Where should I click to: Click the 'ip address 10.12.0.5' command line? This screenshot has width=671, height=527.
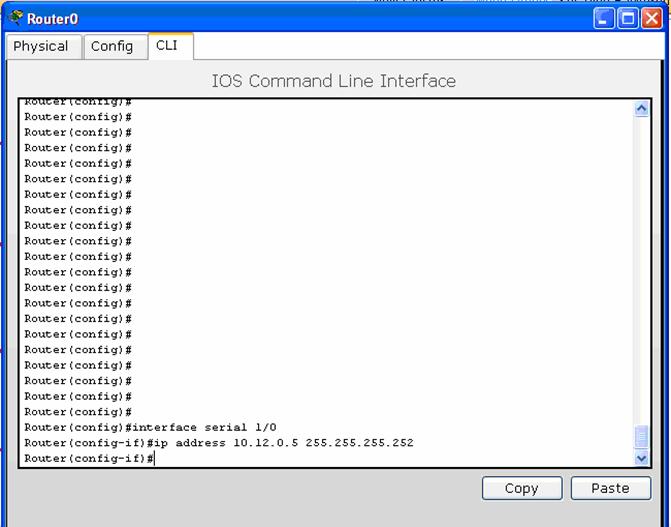218,442
